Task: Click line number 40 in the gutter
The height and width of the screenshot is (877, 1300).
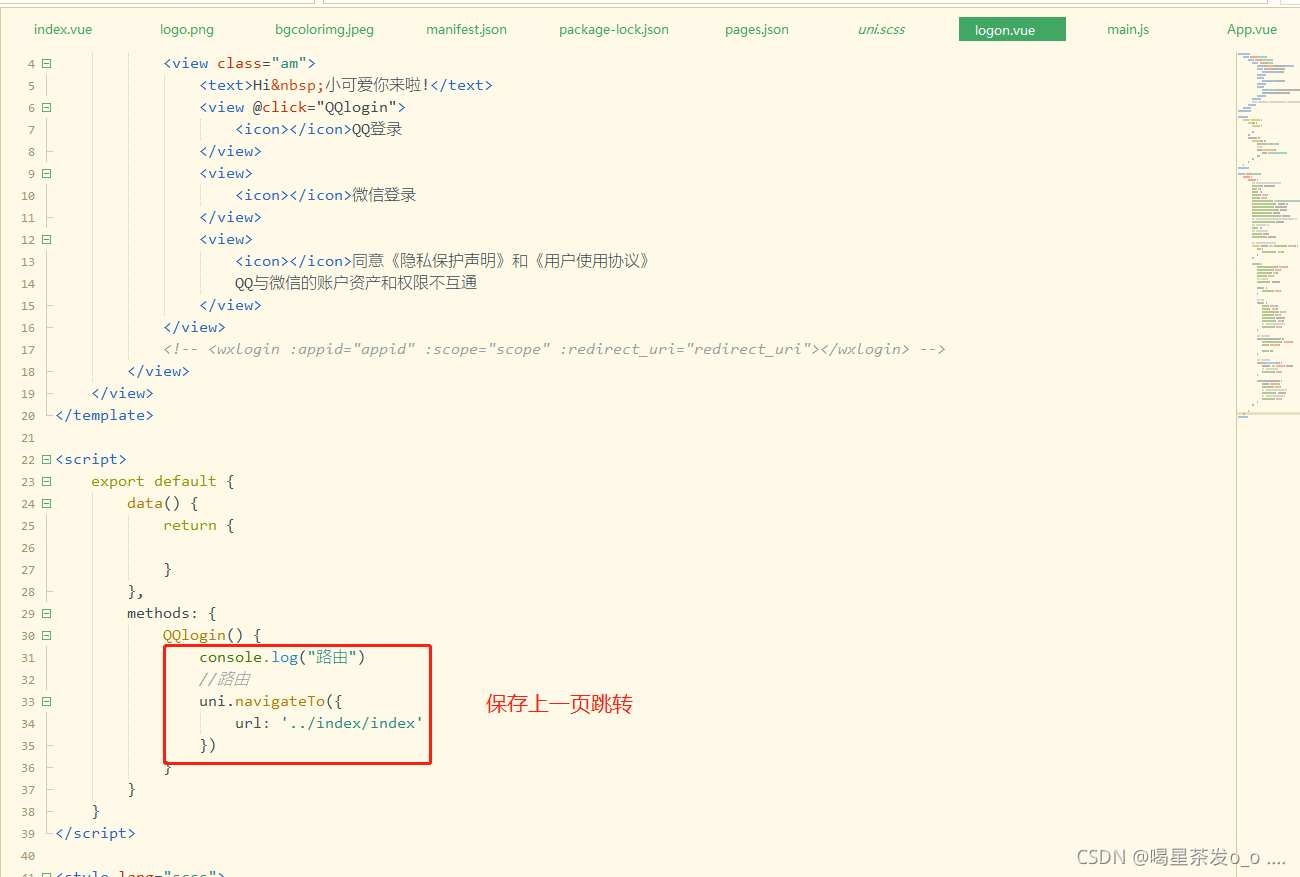Action: pos(27,855)
